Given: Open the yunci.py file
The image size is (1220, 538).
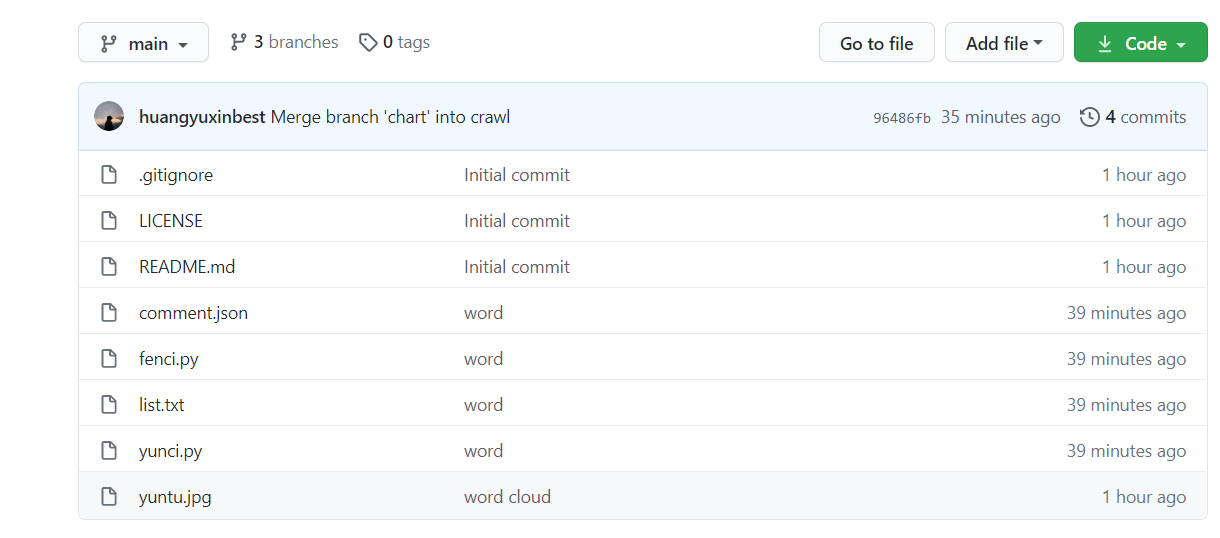Looking at the screenshot, I should tap(171, 451).
